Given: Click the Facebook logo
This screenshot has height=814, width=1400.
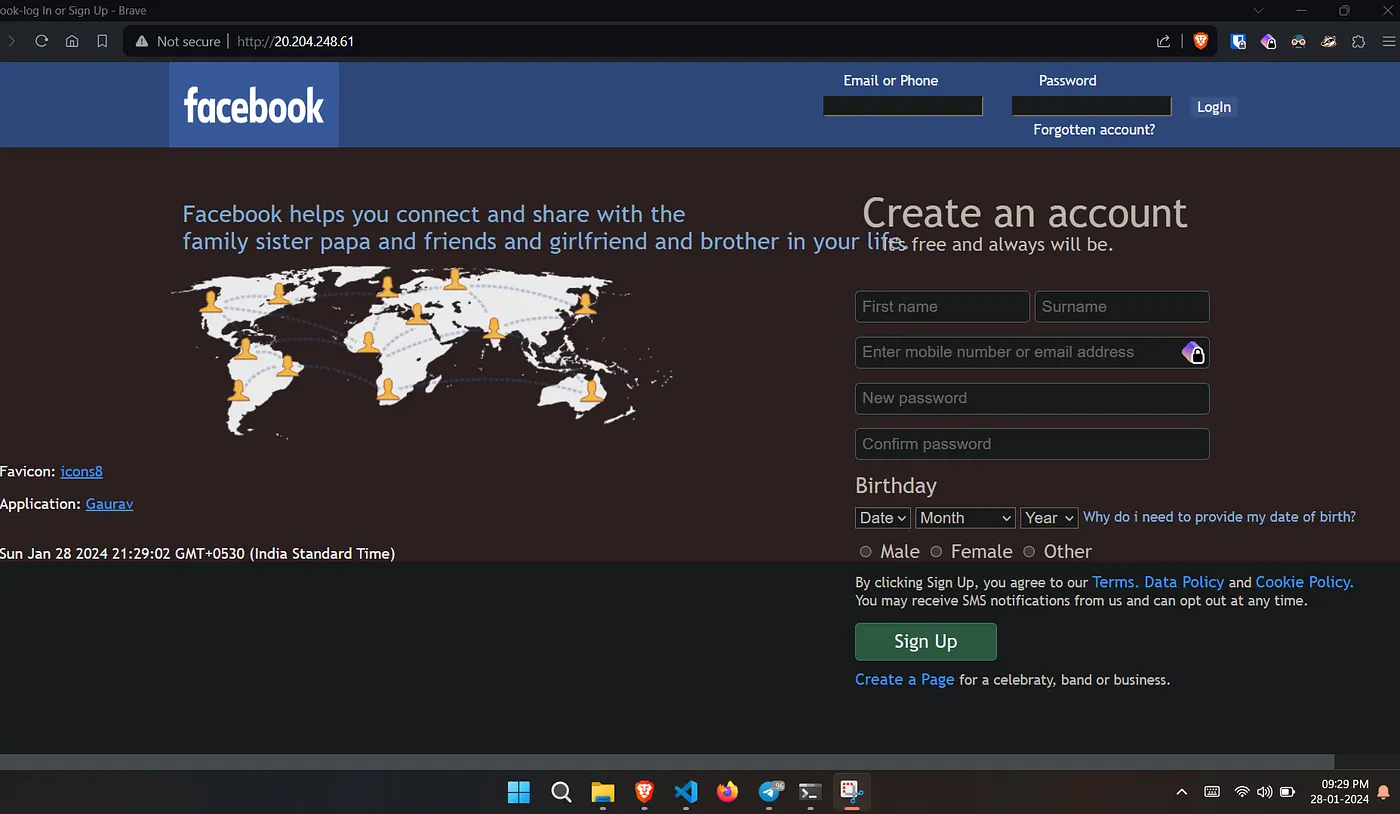Looking at the screenshot, I should tap(254, 105).
